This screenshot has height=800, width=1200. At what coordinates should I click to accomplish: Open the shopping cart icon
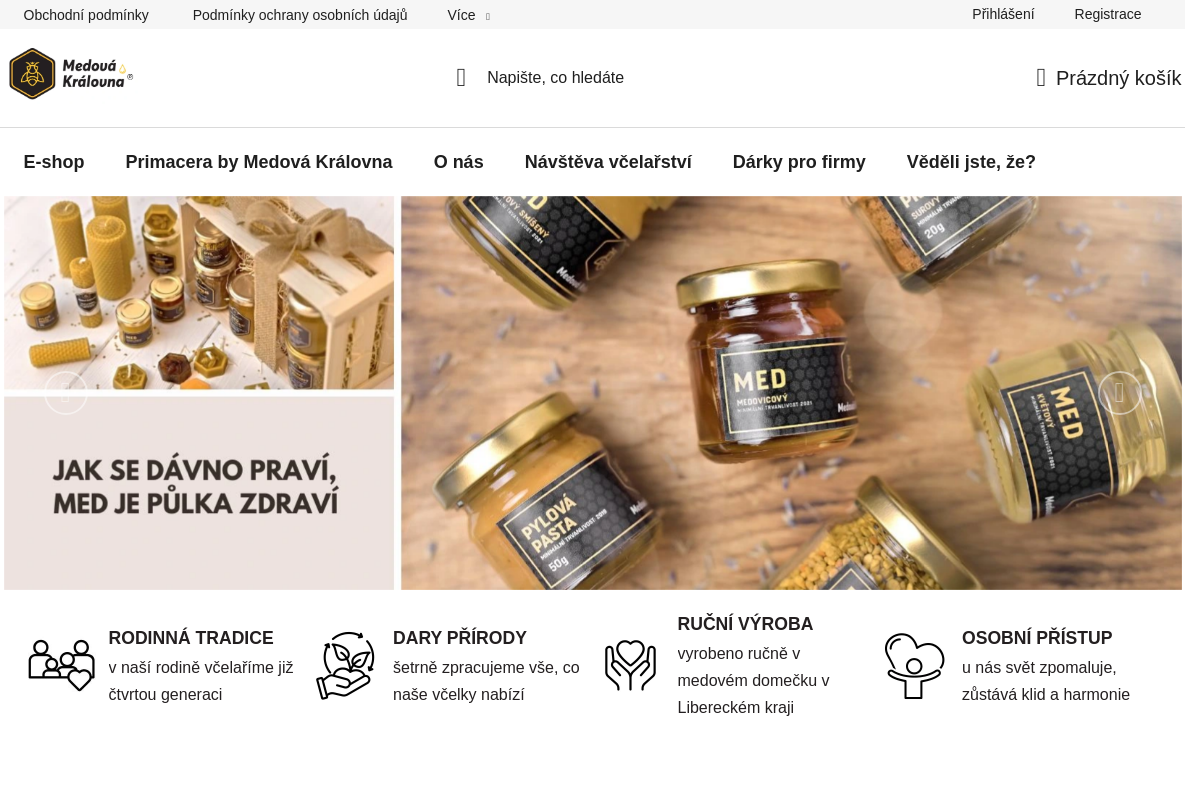tap(1041, 78)
